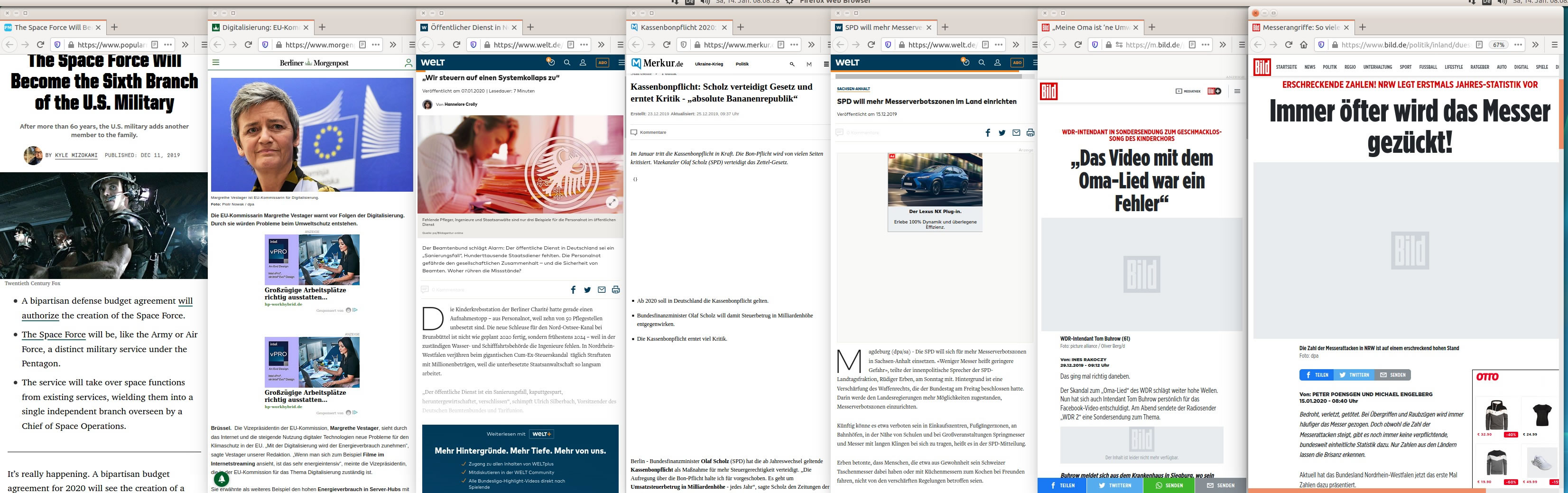Share Öffentlicher Dienst article on Facebook
Viewport: 1568px width, 493px height.
point(573,290)
